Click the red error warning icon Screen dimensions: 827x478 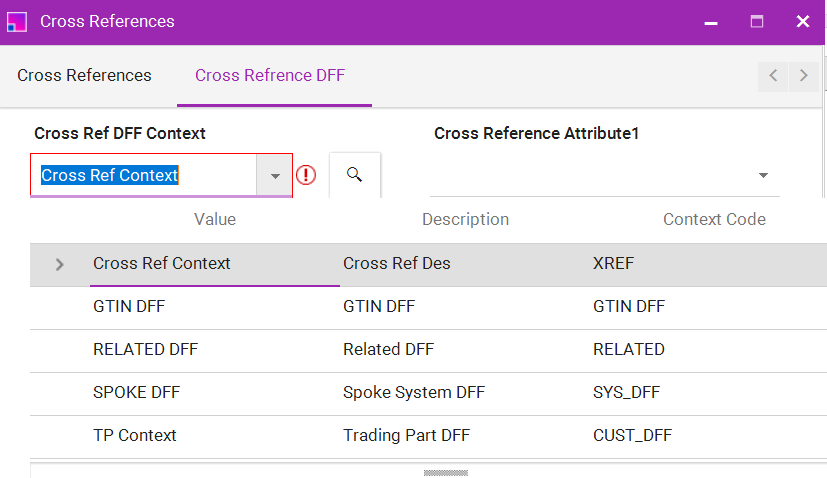click(x=306, y=175)
